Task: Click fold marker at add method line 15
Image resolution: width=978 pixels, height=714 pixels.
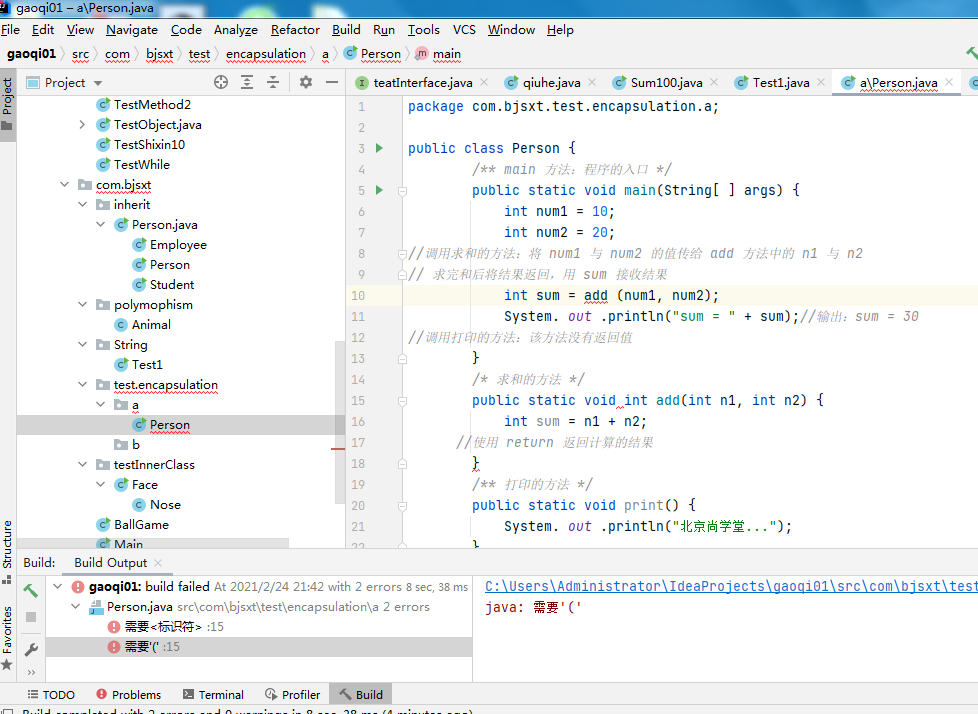Action: [402, 401]
